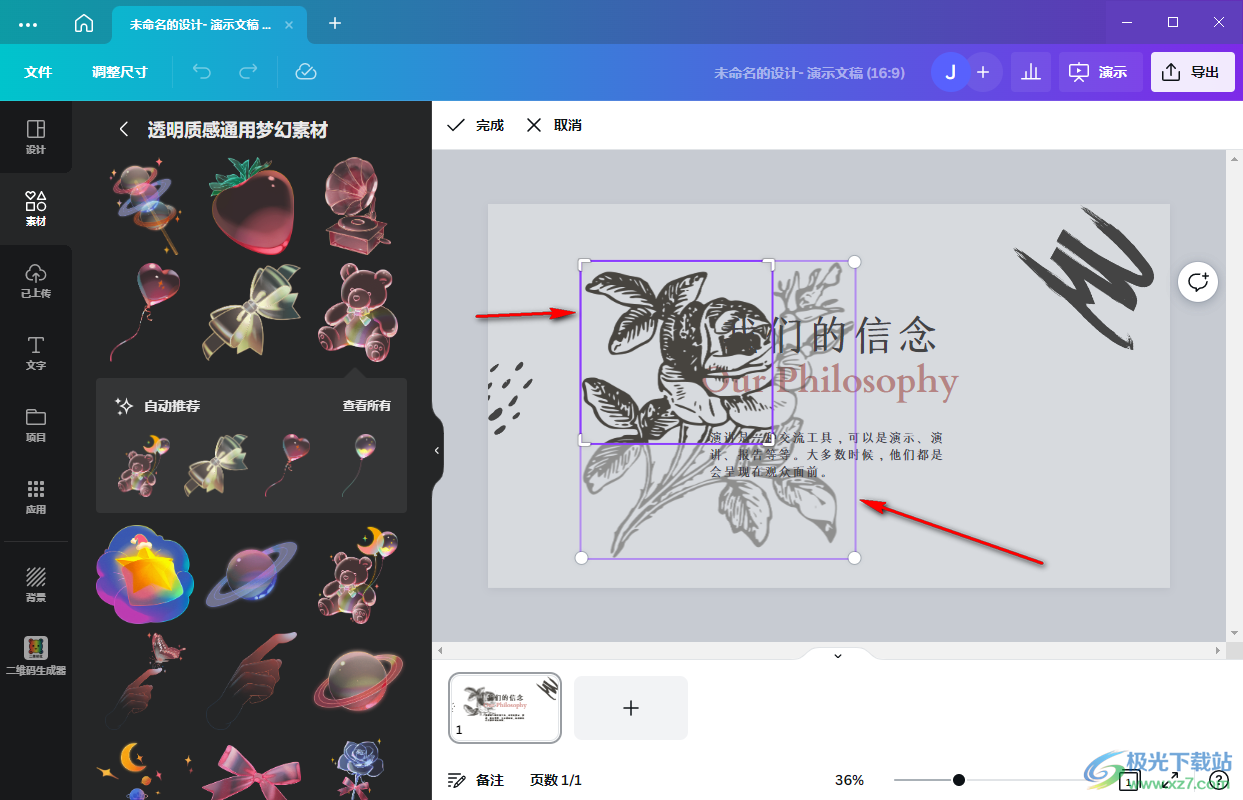Close the 未命名的设计 tab
Image resolution: width=1243 pixels, height=800 pixels.
290,24
